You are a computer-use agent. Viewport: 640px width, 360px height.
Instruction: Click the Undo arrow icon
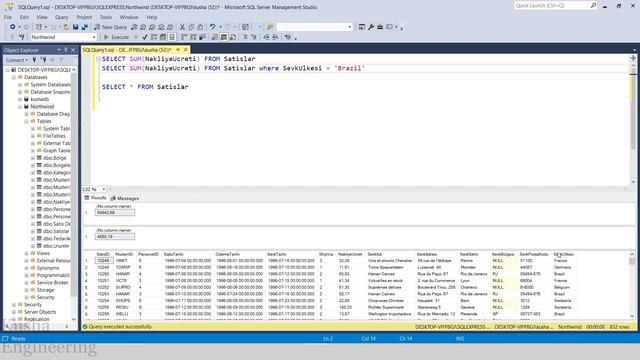point(212,27)
